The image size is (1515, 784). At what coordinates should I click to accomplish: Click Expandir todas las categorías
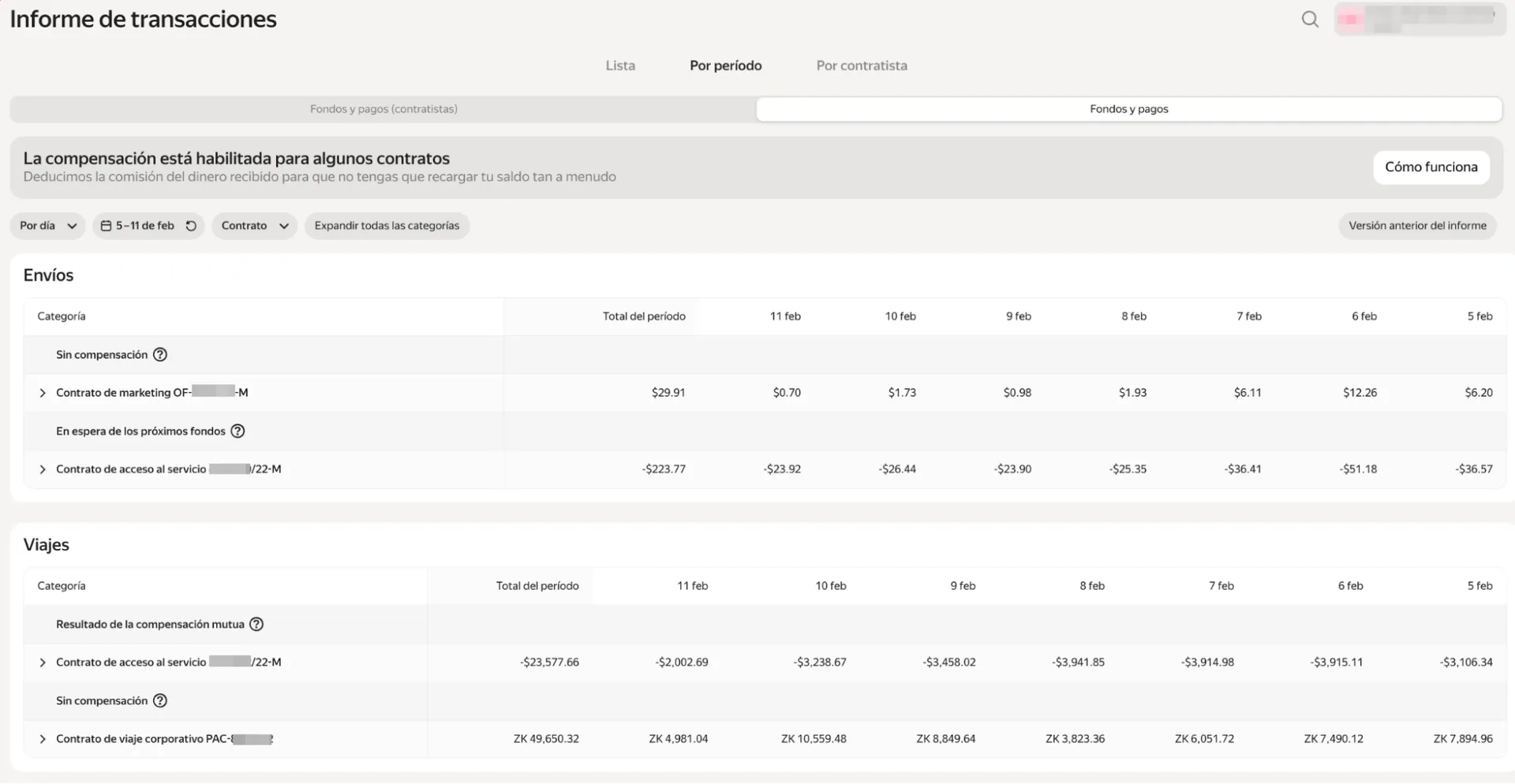pyautogui.click(x=387, y=226)
